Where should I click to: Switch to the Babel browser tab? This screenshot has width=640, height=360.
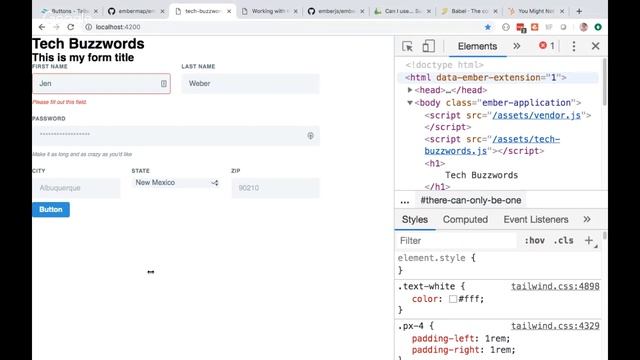coord(469,11)
